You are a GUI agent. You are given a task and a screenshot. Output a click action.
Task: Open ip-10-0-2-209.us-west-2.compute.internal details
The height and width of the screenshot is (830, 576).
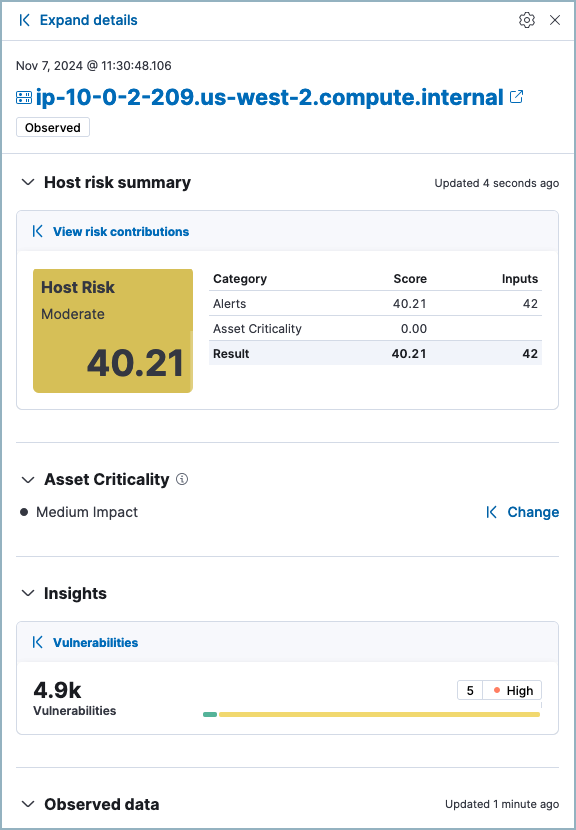[268, 97]
